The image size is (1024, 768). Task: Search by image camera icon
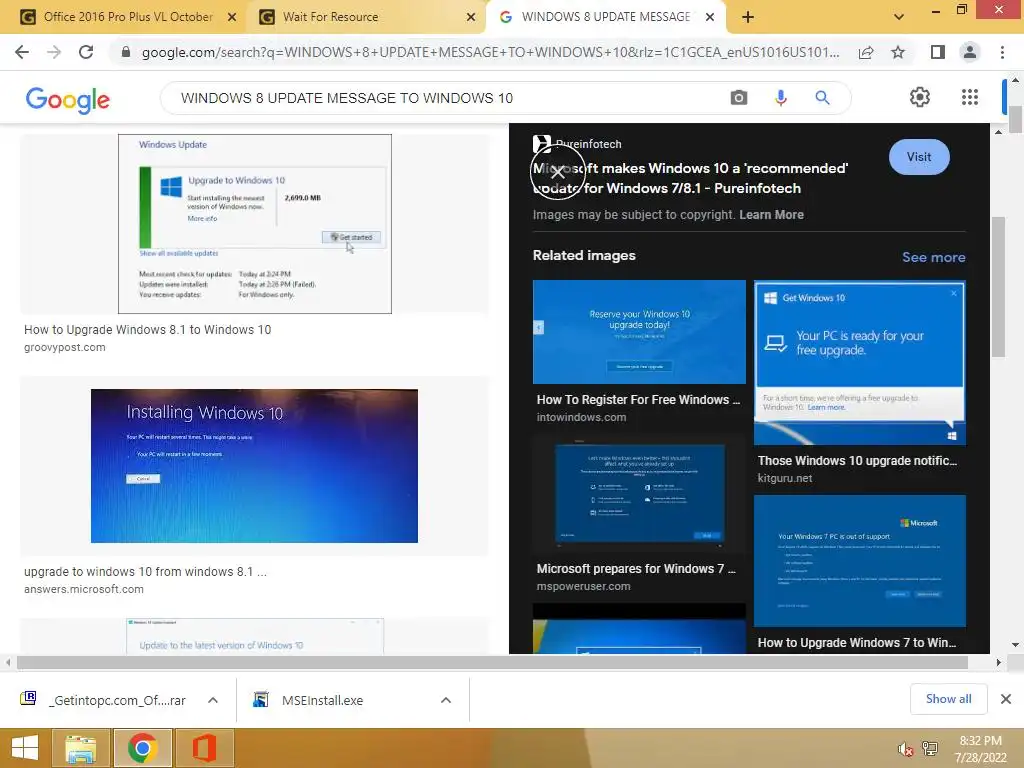[739, 98]
